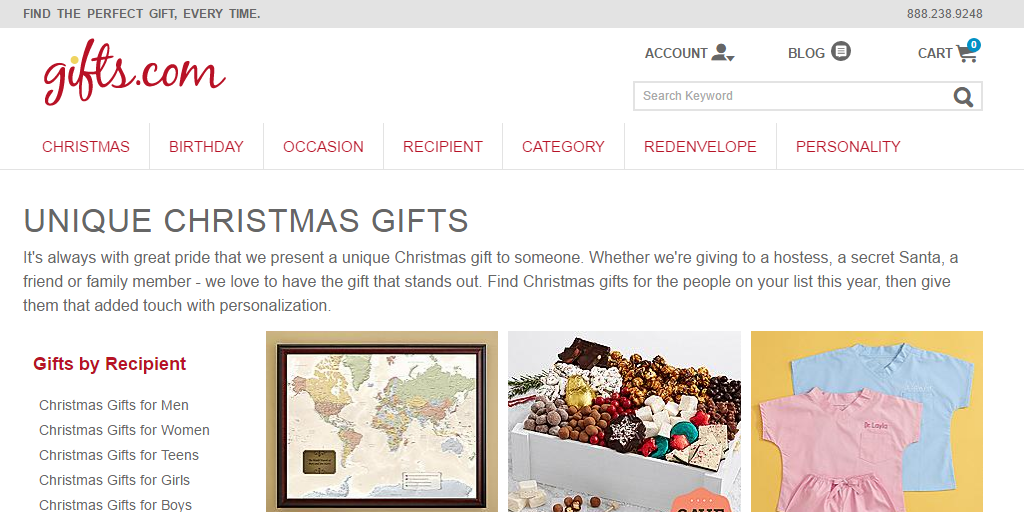This screenshot has height=512, width=1024.
Task: Open the account person icon
Action: (x=722, y=53)
